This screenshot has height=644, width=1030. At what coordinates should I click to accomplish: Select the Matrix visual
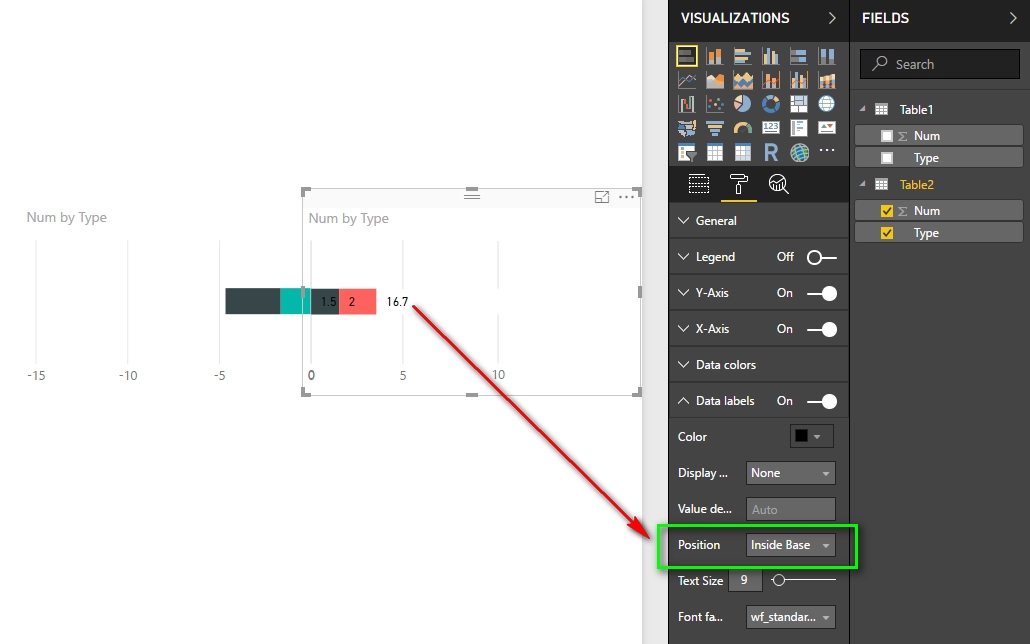(x=743, y=152)
